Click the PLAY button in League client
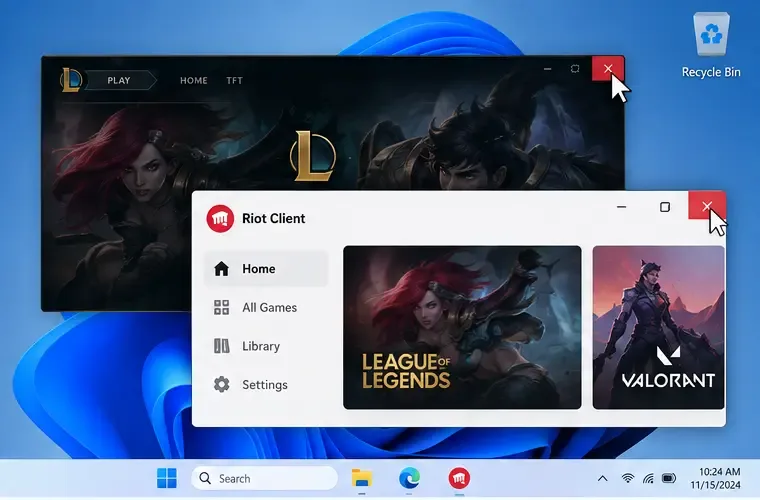The width and height of the screenshot is (760, 500). pos(121,80)
